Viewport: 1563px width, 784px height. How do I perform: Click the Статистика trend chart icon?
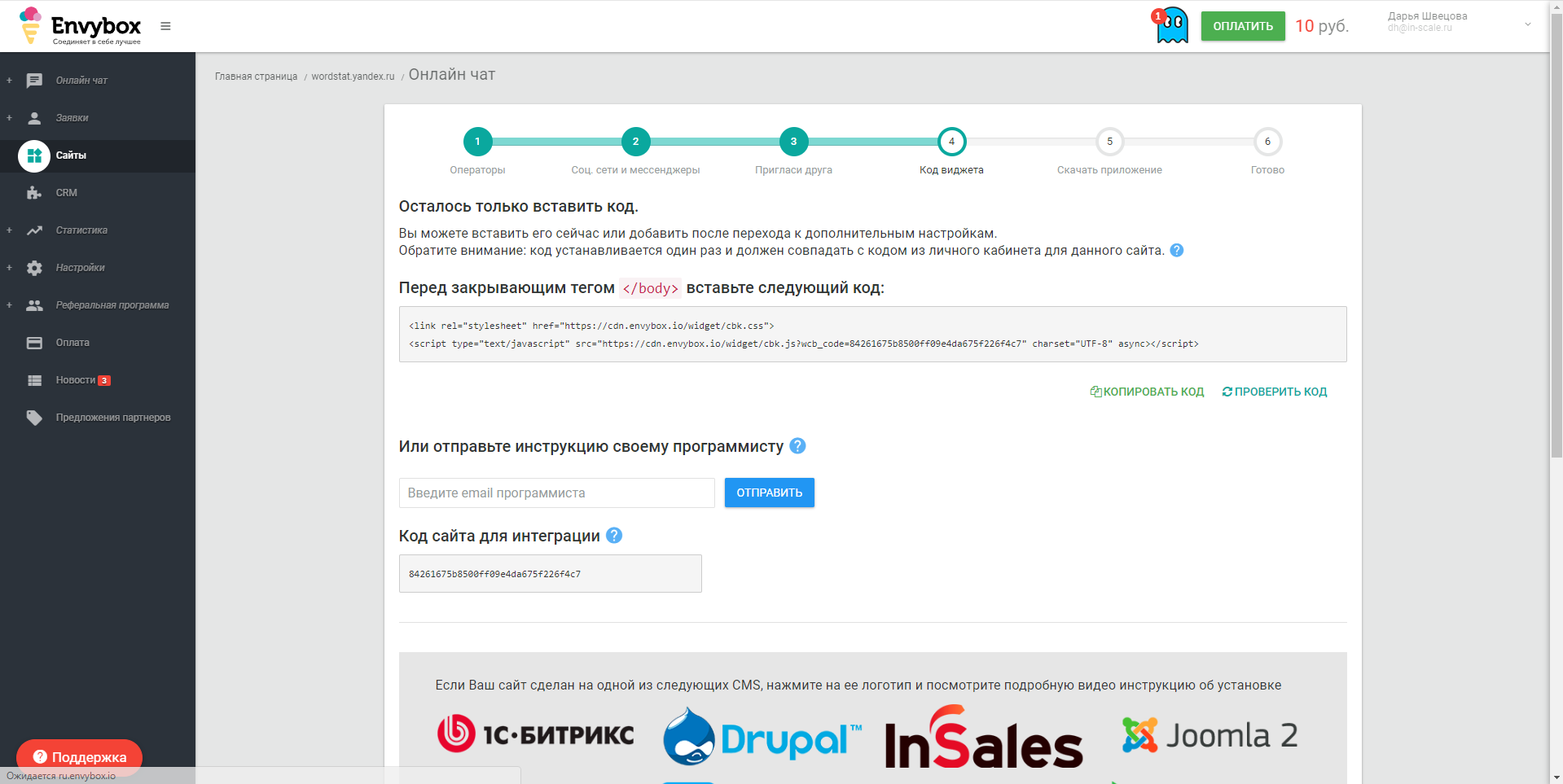(x=34, y=230)
